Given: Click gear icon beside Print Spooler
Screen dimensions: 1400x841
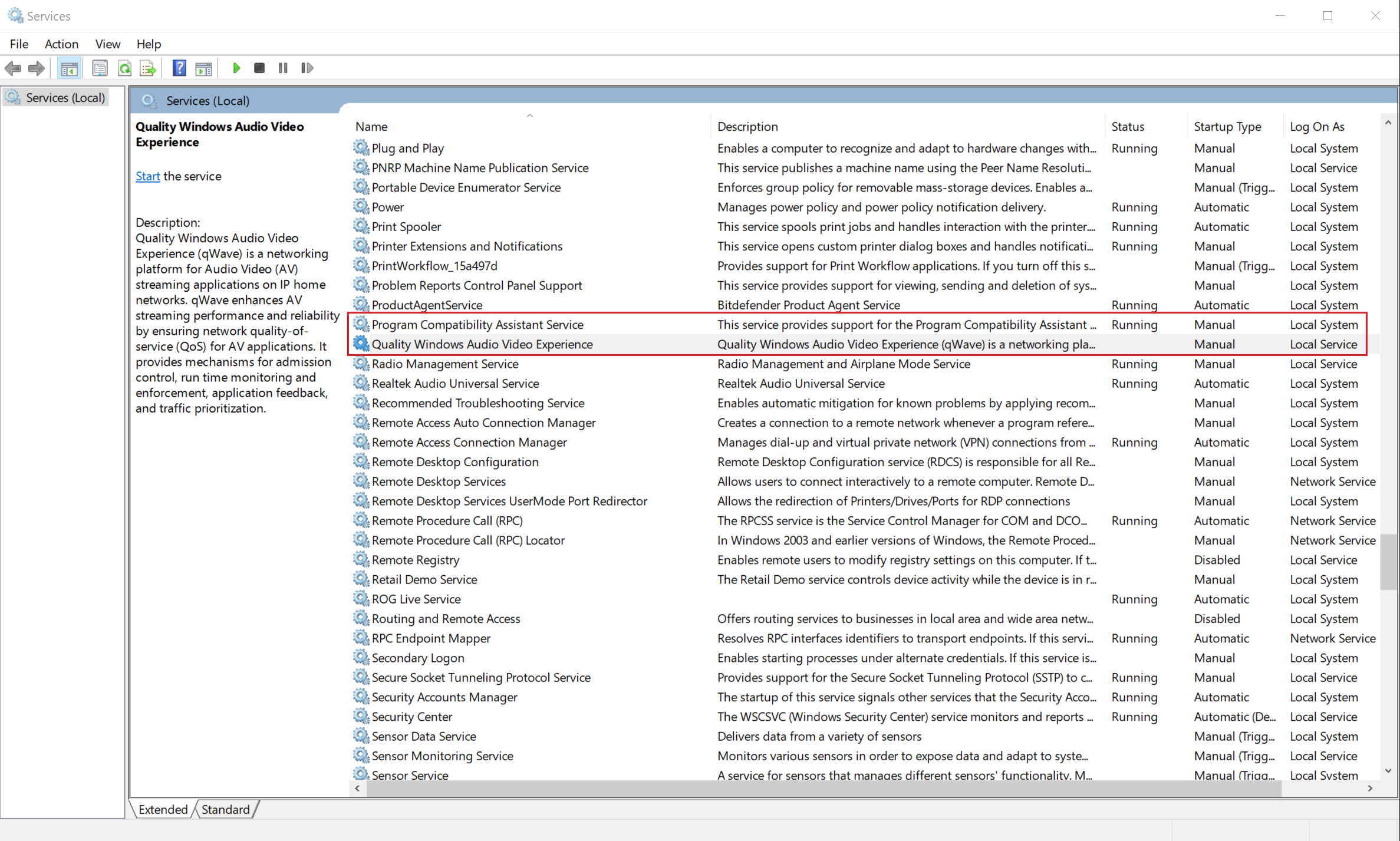Looking at the screenshot, I should [361, 226].
